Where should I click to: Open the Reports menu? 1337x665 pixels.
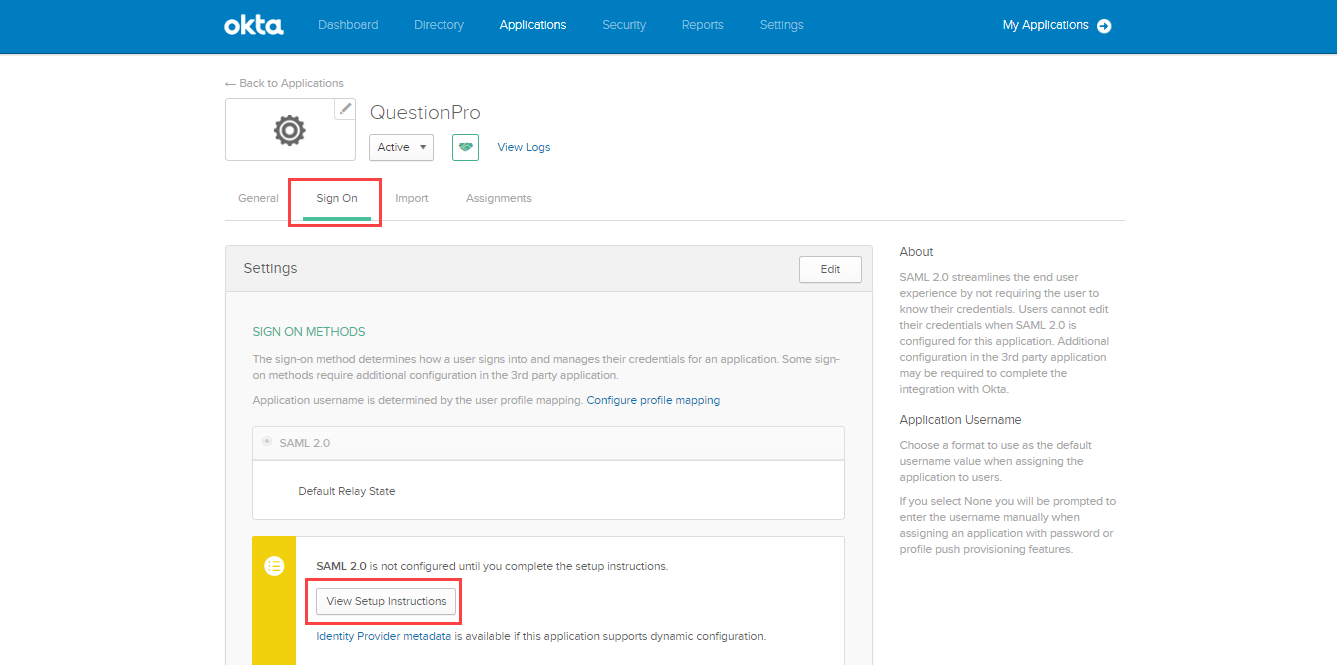[702, 25]
